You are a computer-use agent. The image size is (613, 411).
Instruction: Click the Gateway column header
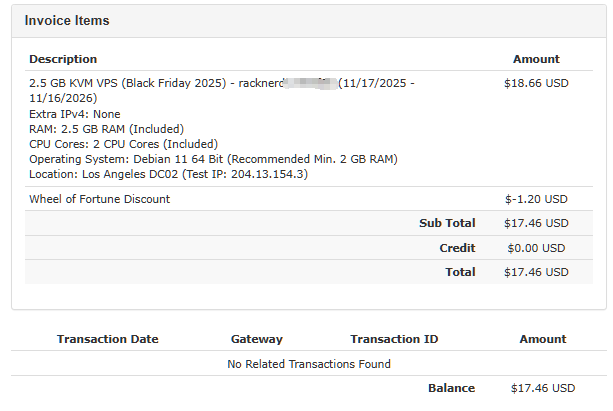coord(257,339)
